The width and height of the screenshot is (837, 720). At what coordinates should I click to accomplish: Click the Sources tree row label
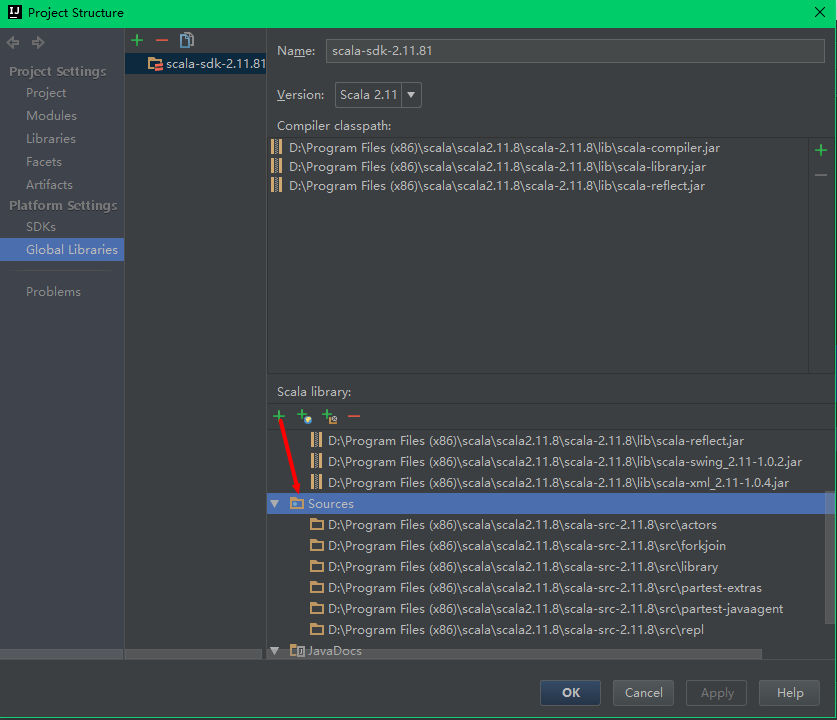tap(331, 504)
